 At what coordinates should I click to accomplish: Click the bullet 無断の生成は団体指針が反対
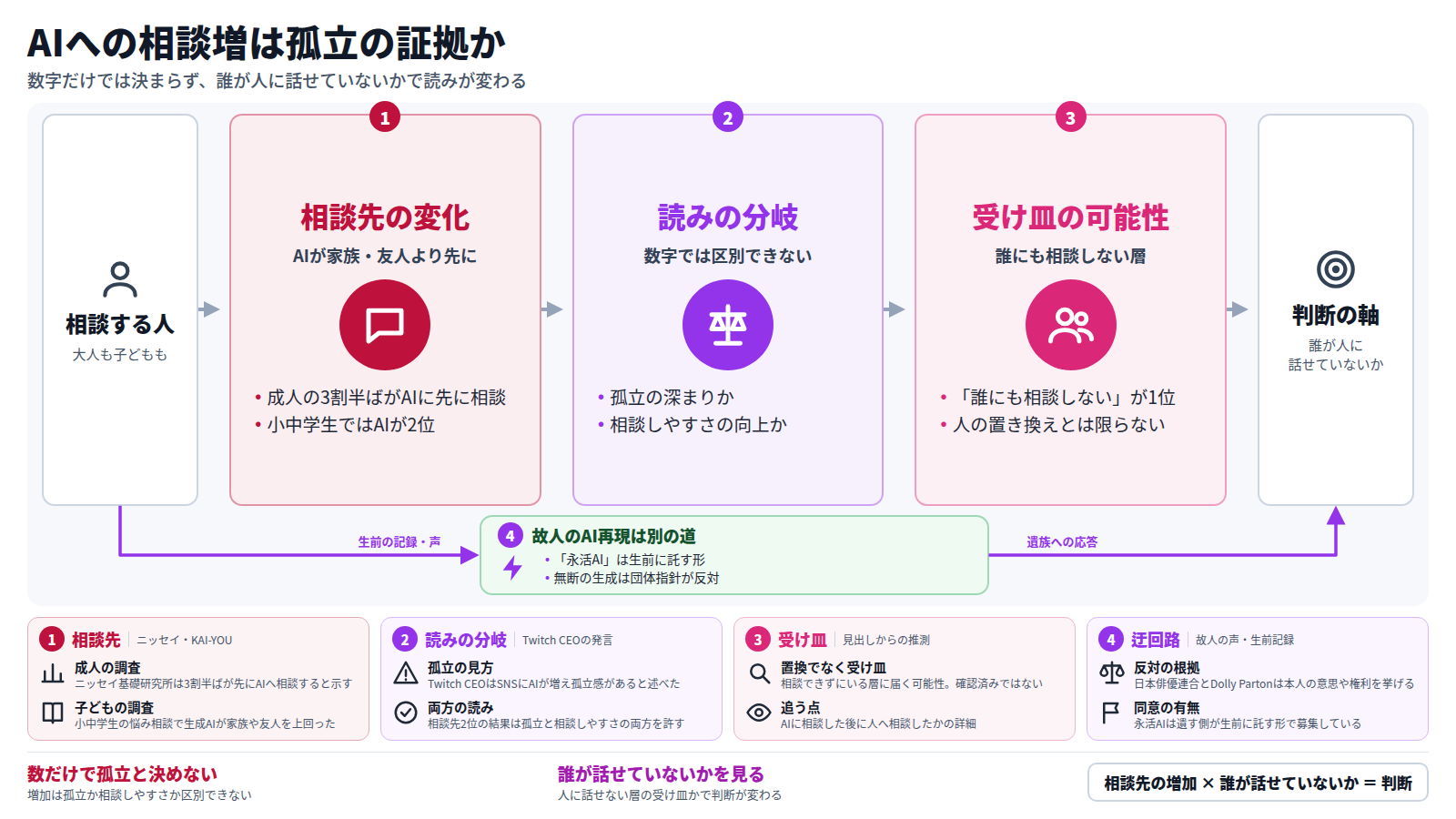click(636, 578)
